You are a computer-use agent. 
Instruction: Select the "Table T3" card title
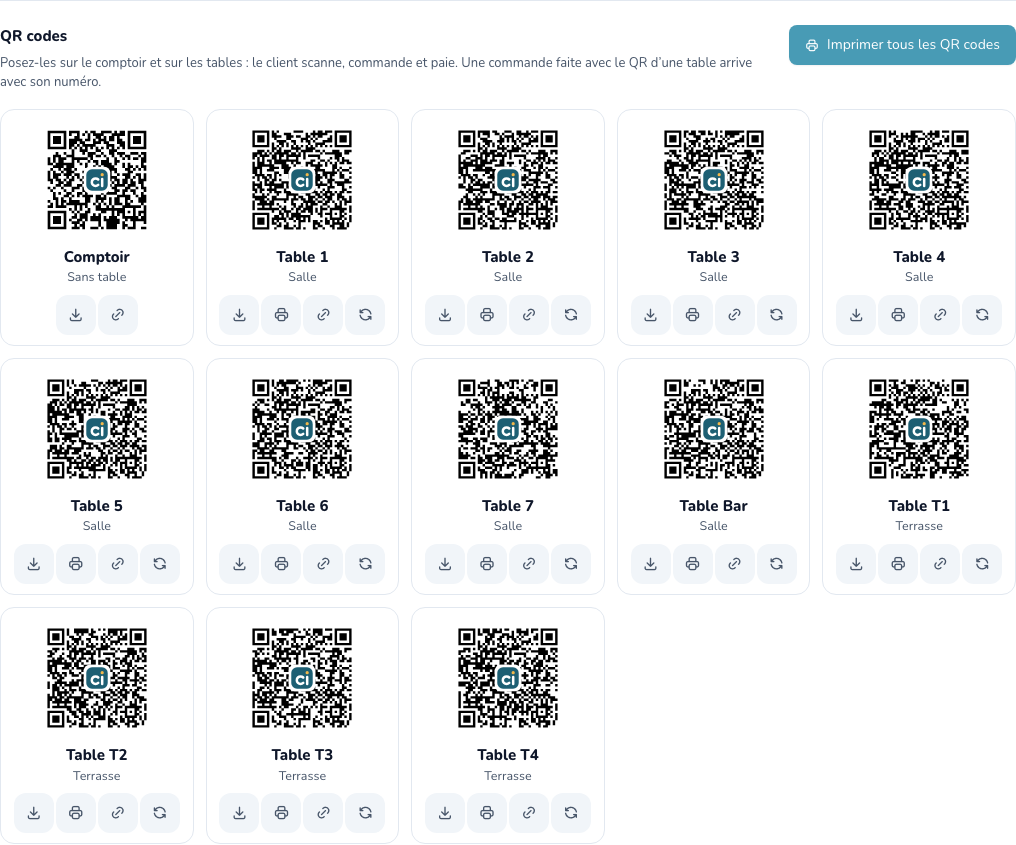click(302, 755)
